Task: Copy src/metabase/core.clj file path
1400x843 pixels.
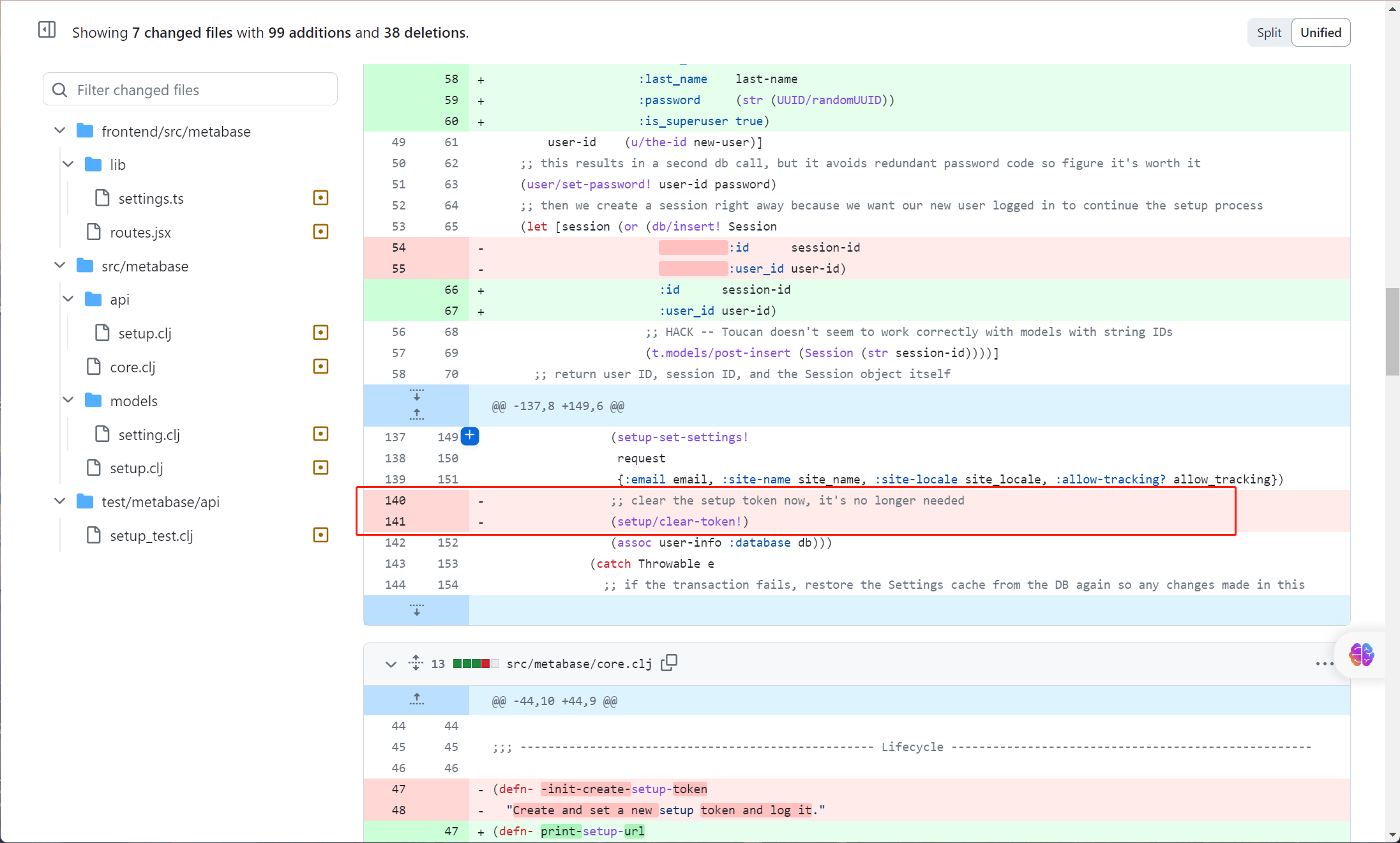Action: [668, 663]
